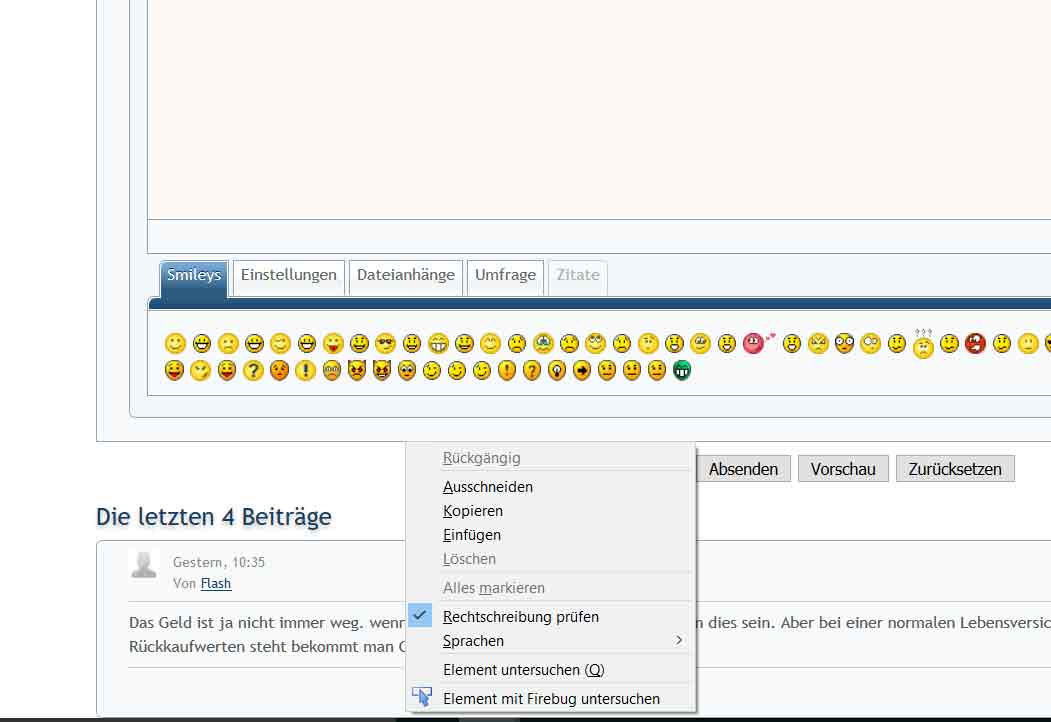The height and width of the screenshot is (722, 1051).
Task: Insert the red angry smiley
Action: point(975,344)
